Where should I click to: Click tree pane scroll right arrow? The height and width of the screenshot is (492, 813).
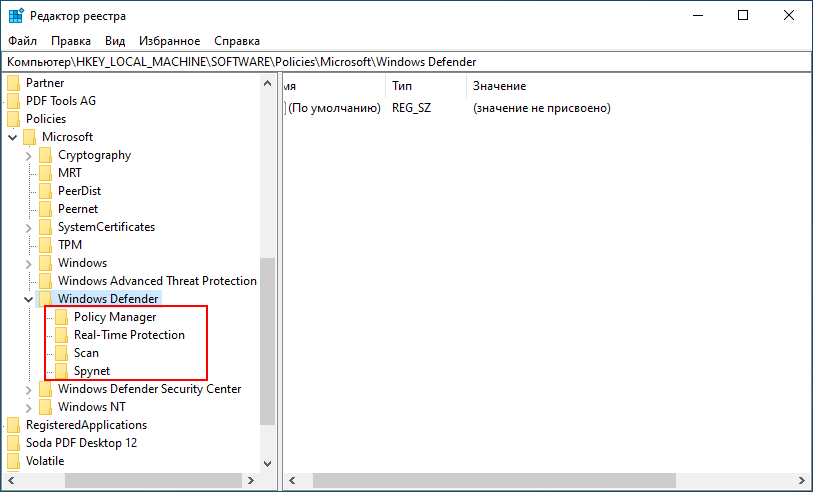[x=251, y=481]
